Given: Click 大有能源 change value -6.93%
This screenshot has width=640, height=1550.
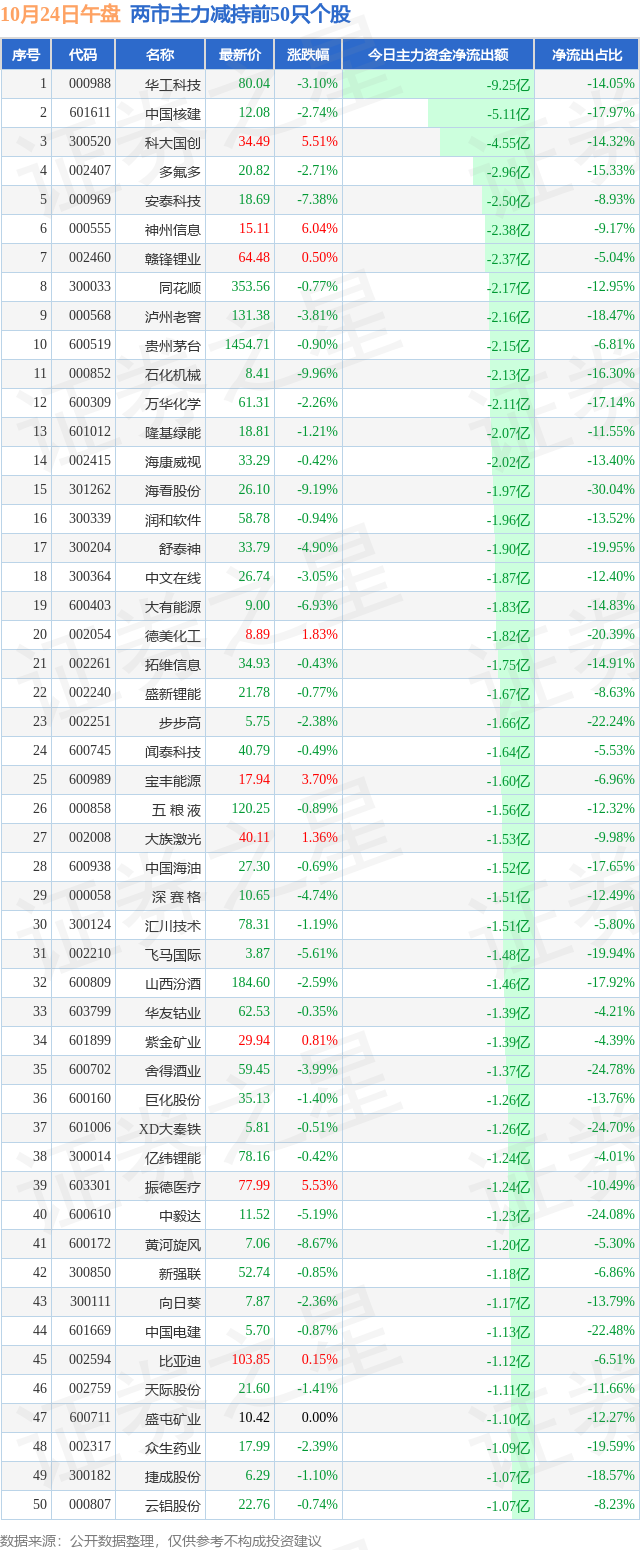Looking at the screenshot, I should pos(318,606).
